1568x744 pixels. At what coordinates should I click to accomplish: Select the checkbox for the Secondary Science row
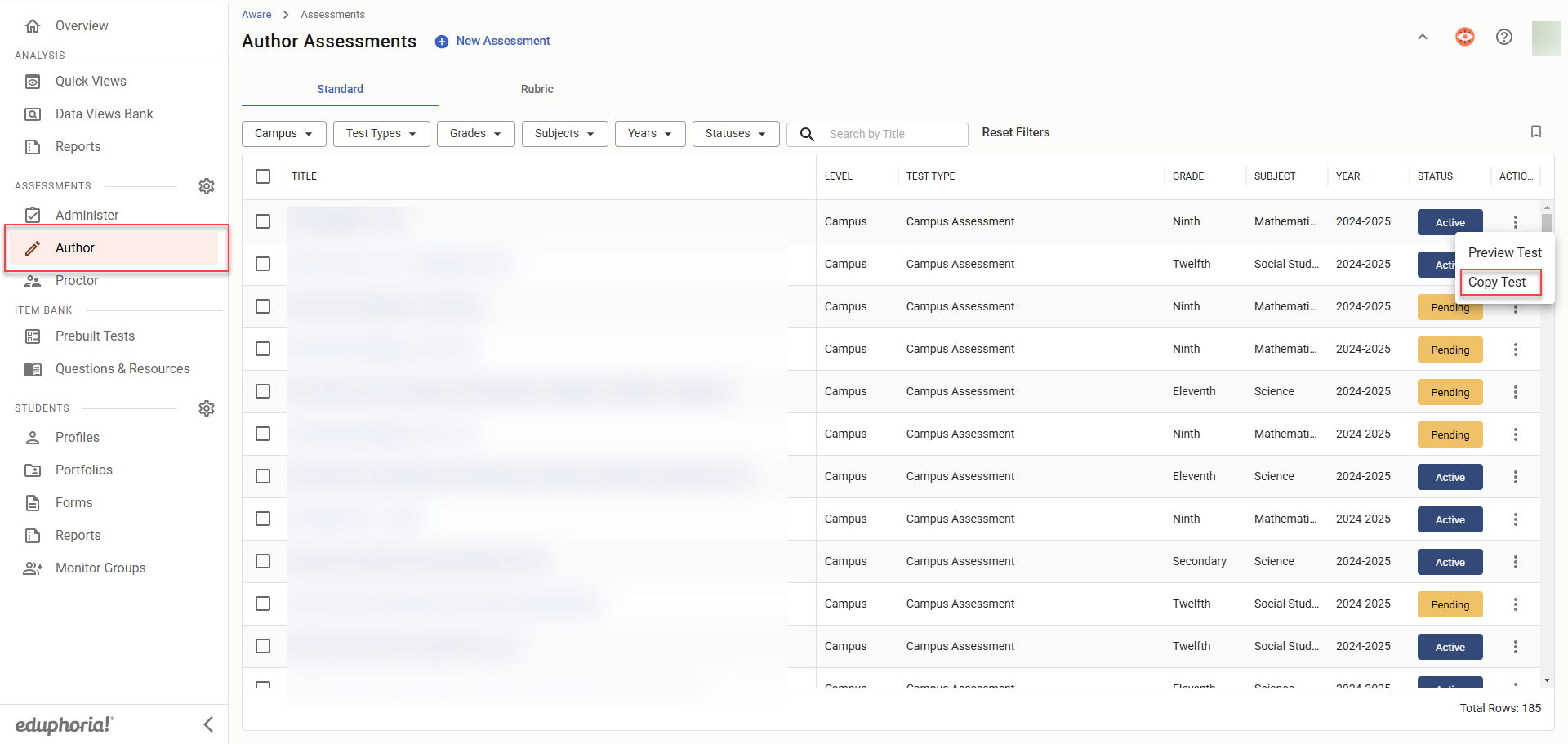(263, 561)
